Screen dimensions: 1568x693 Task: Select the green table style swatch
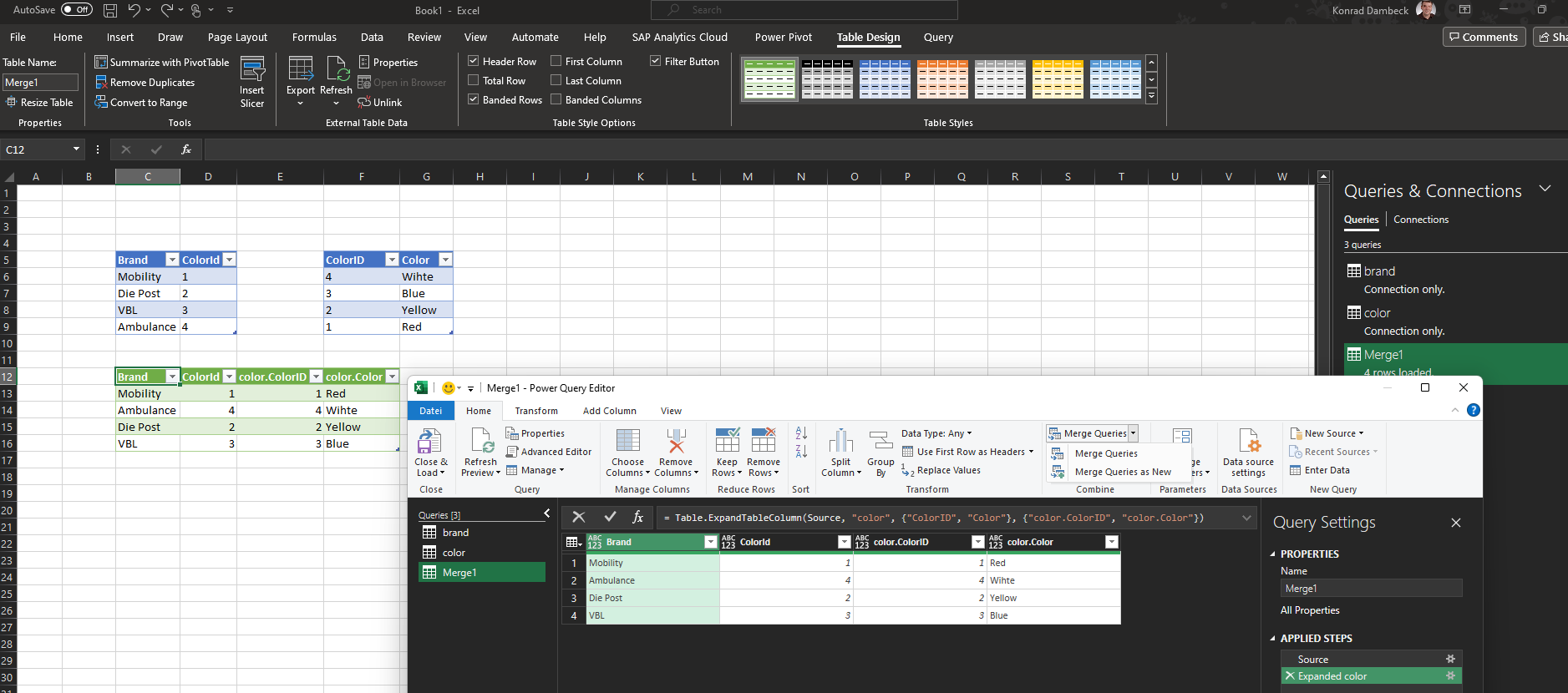[x=769, y=79]
